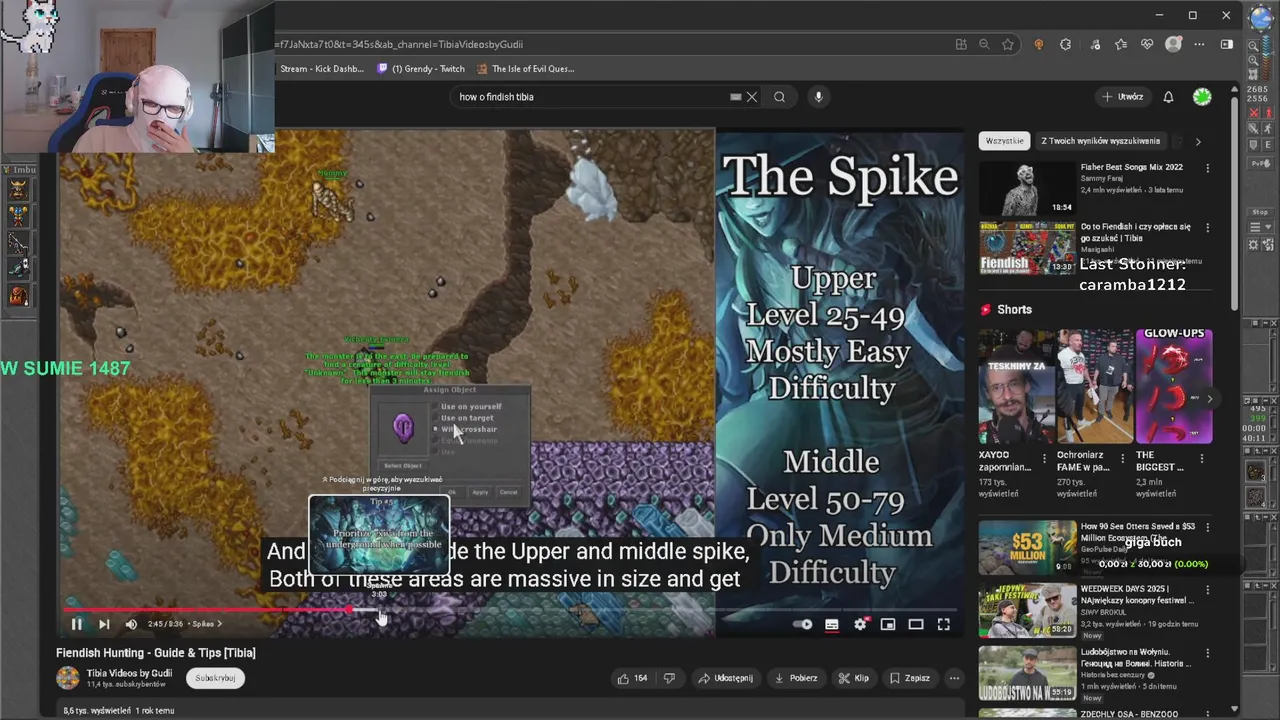This screenshot has width=1280, height=720.
Task: Open YouTube notifications bell
Action: click(x=1168, y=97)
